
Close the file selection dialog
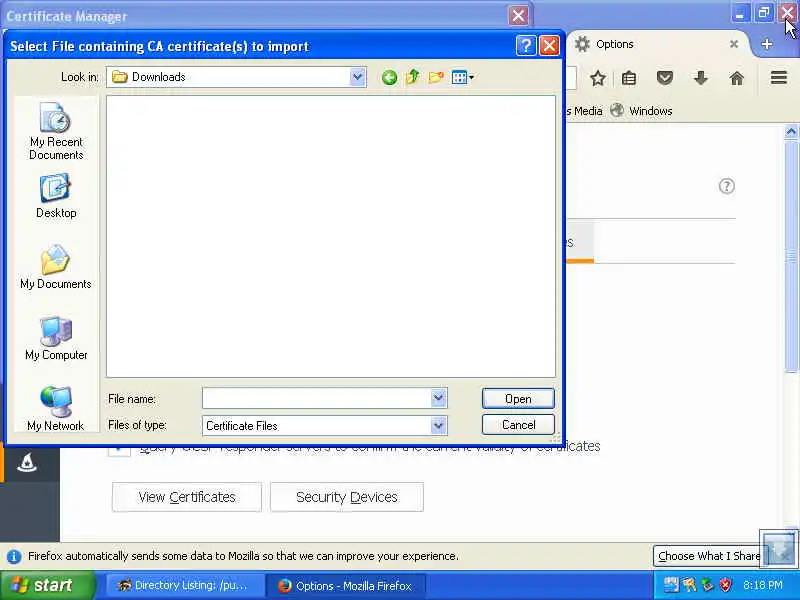[549, 46]
